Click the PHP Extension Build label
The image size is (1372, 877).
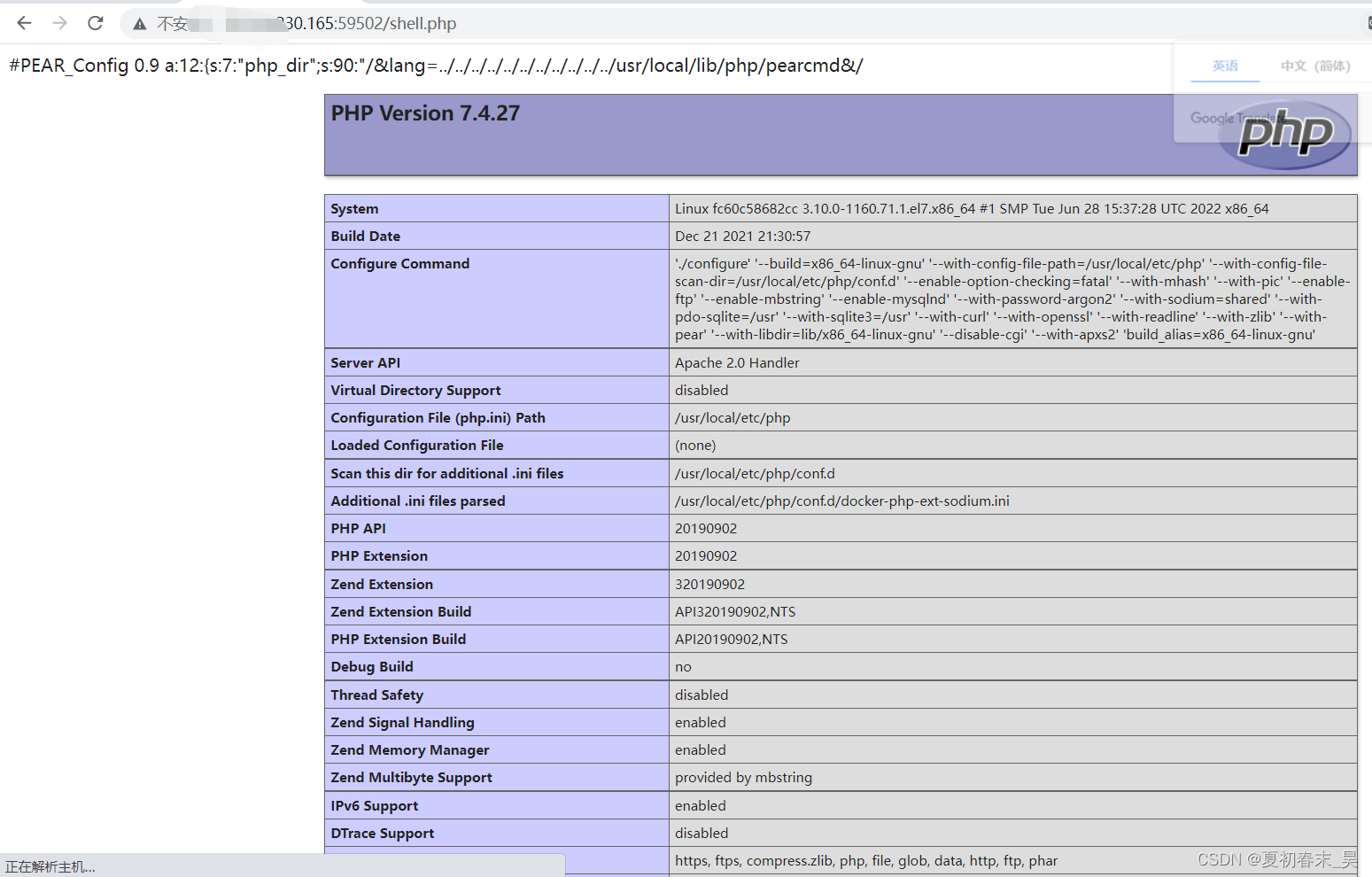(399, 640)
